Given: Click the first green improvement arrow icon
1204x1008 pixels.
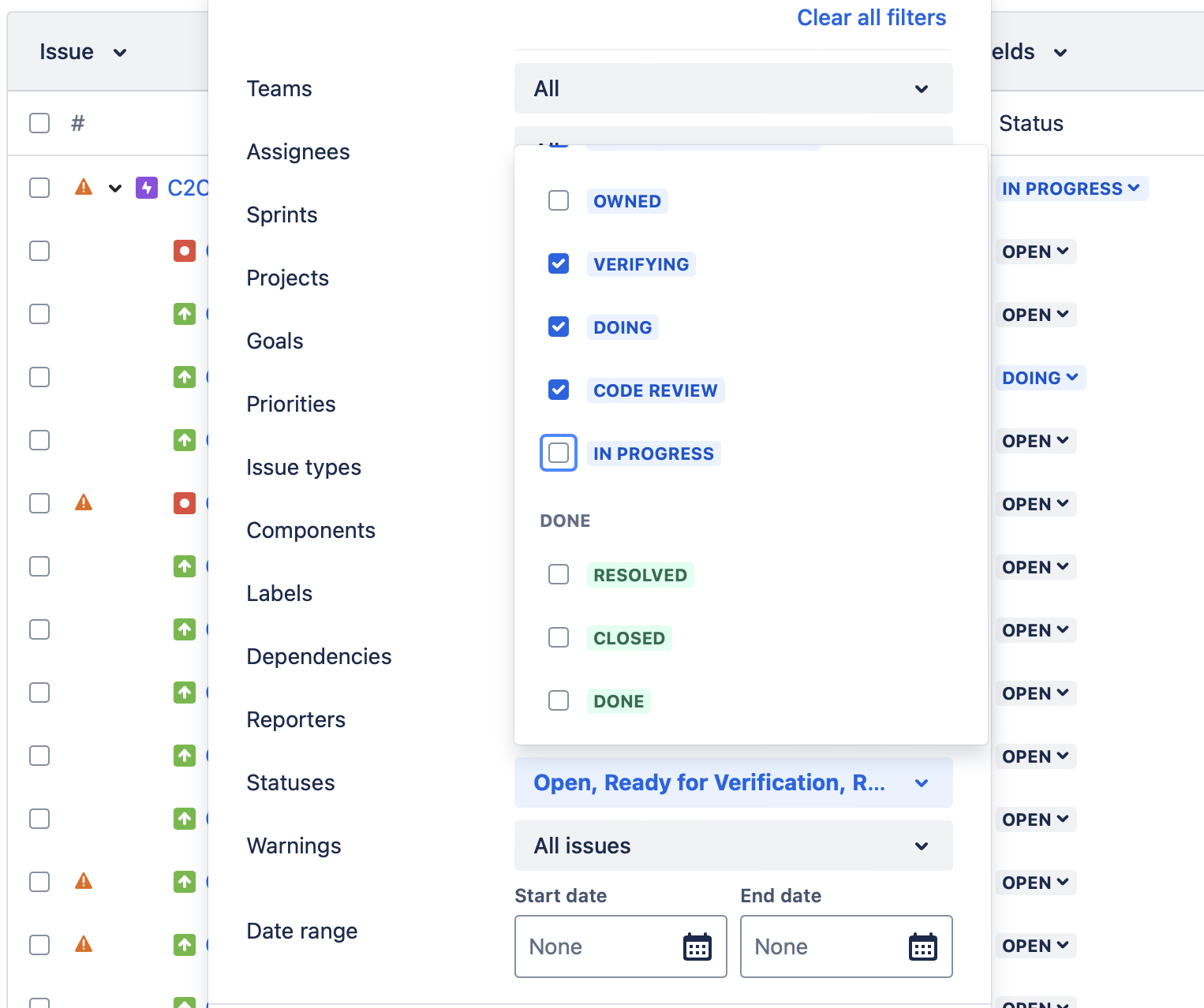Looking at the screenshot, I should coord(185,314).
